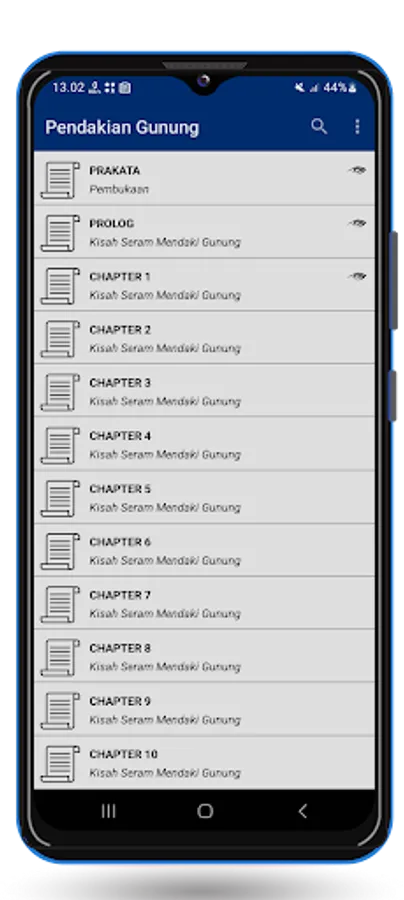The height and width of the screenshot is (900, 404).
Task: Tap the eye icon on CHAPTER 1 row
Action: (357, 276)
